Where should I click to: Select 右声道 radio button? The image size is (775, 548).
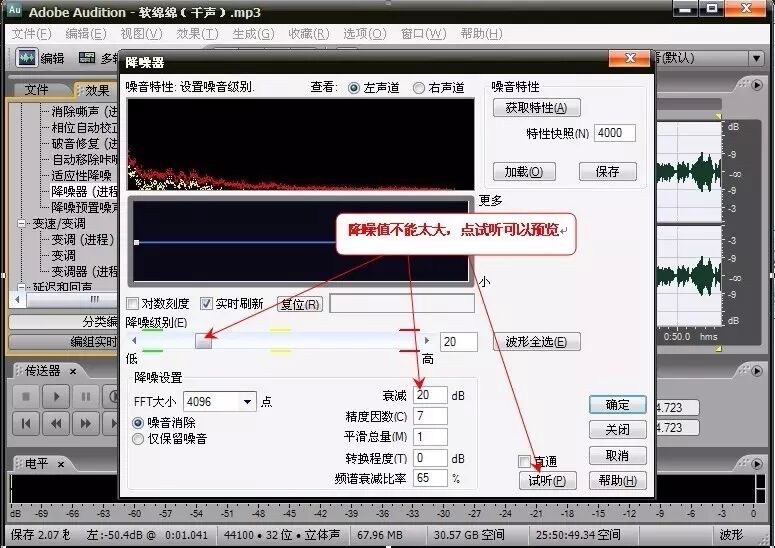click(419, 88)
